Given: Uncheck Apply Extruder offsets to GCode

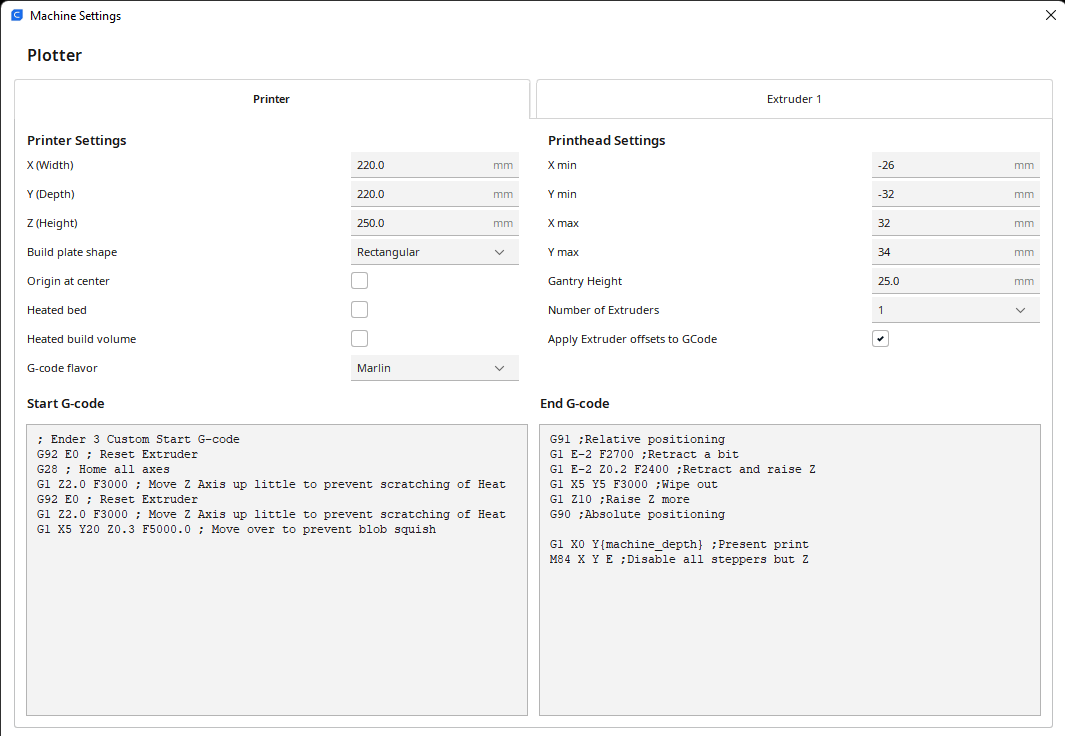Looking at the screenshot, I should pos(880,339).
